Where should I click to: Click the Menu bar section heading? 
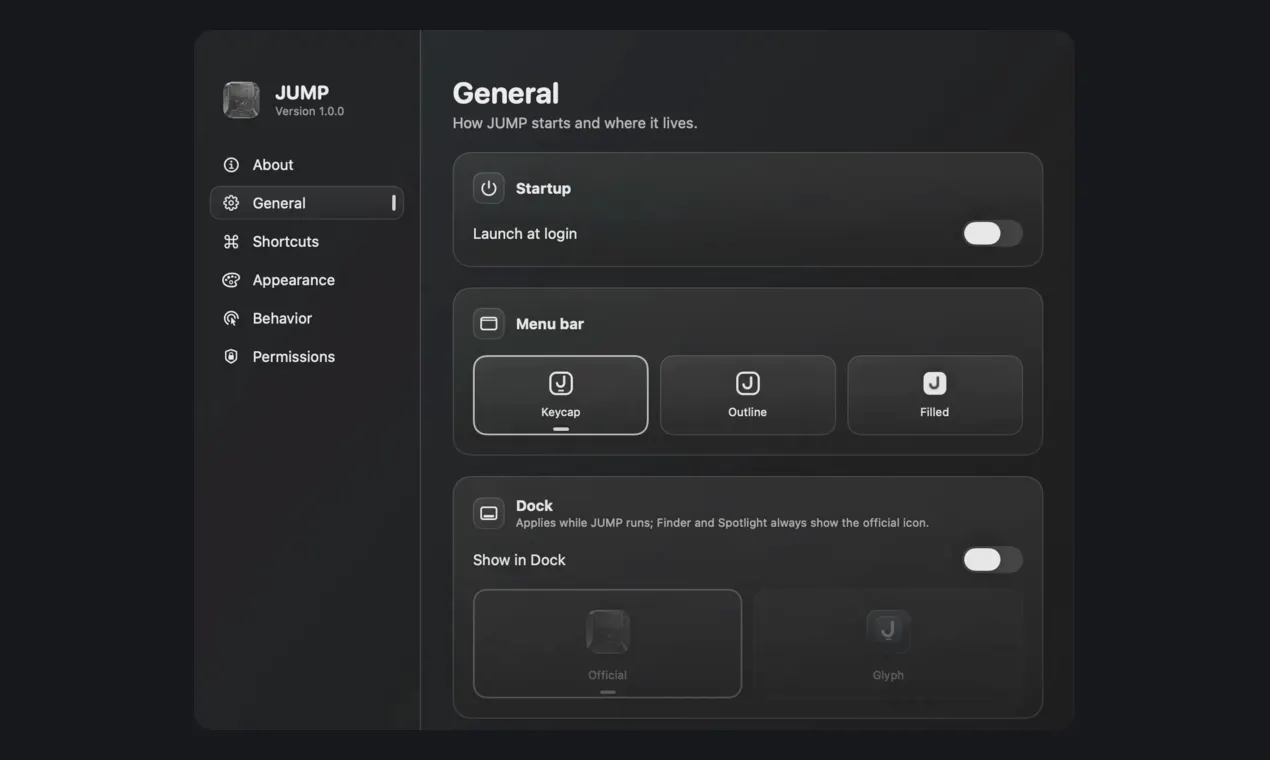(550, 324)
